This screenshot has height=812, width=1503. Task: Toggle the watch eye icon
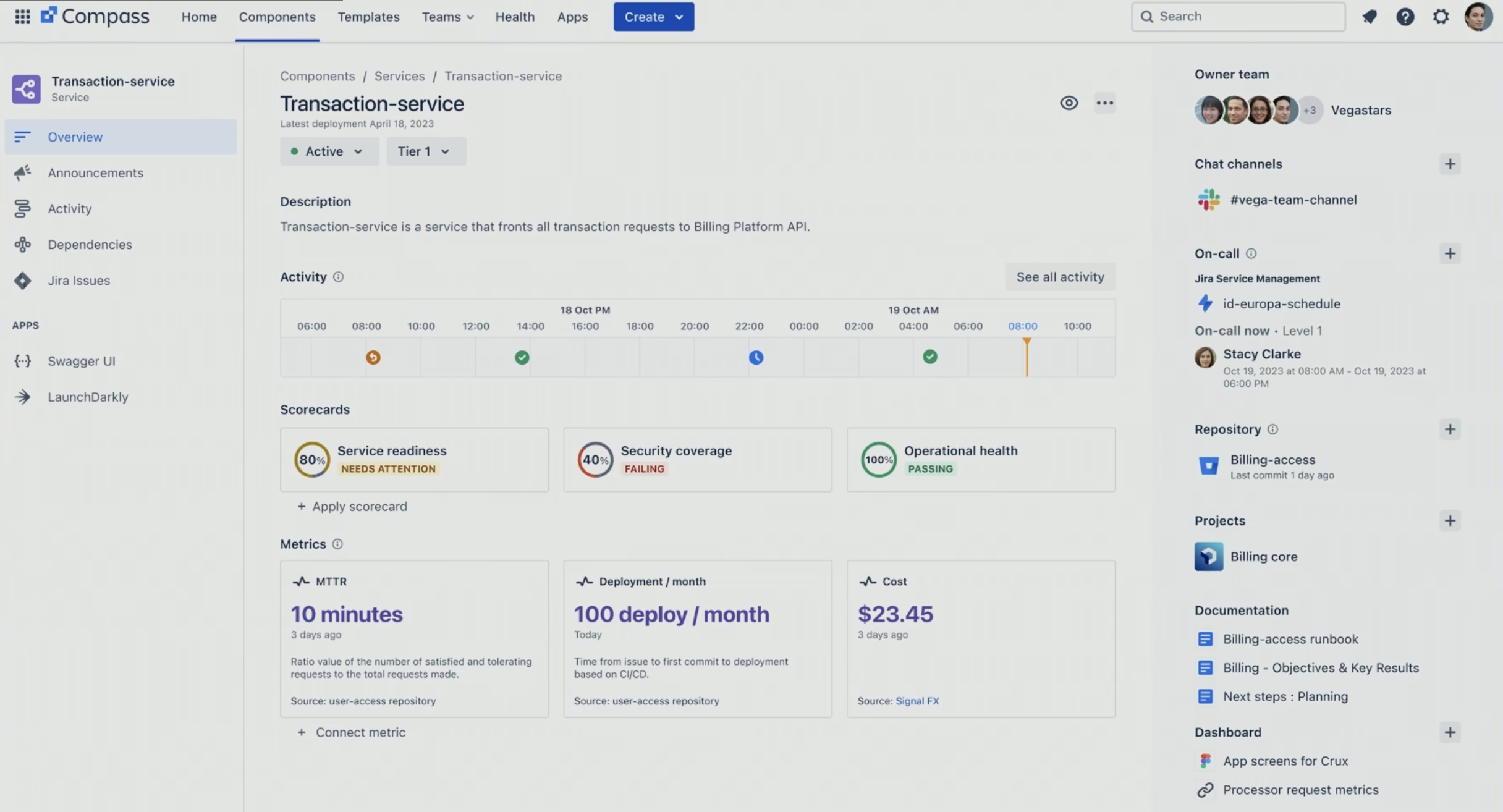tap(1069, 103)
